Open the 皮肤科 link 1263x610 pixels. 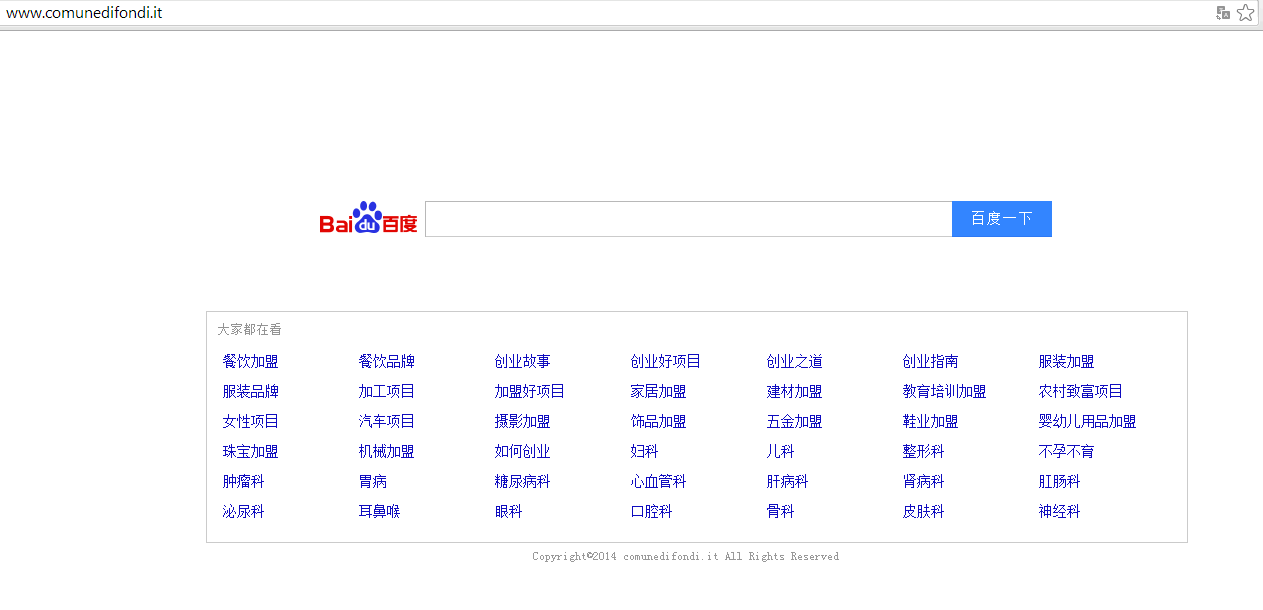pyautogui.click(x=924, y=512)
